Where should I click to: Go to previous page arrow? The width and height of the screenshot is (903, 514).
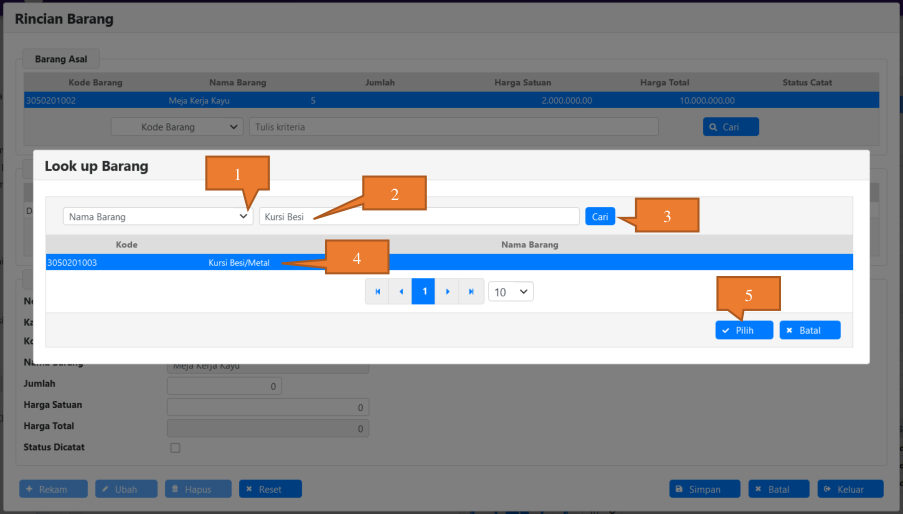click(x=401, y=292)
